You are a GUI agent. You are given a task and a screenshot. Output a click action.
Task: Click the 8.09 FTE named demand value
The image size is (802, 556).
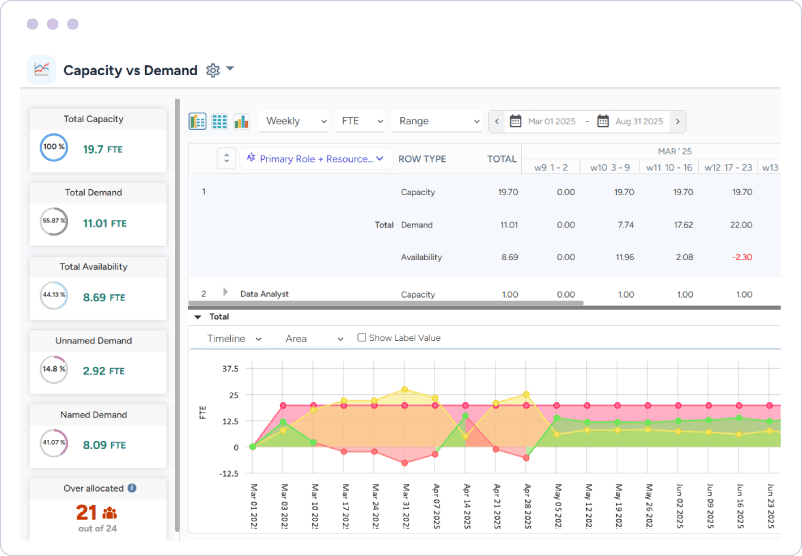click(x=104, y=445)
